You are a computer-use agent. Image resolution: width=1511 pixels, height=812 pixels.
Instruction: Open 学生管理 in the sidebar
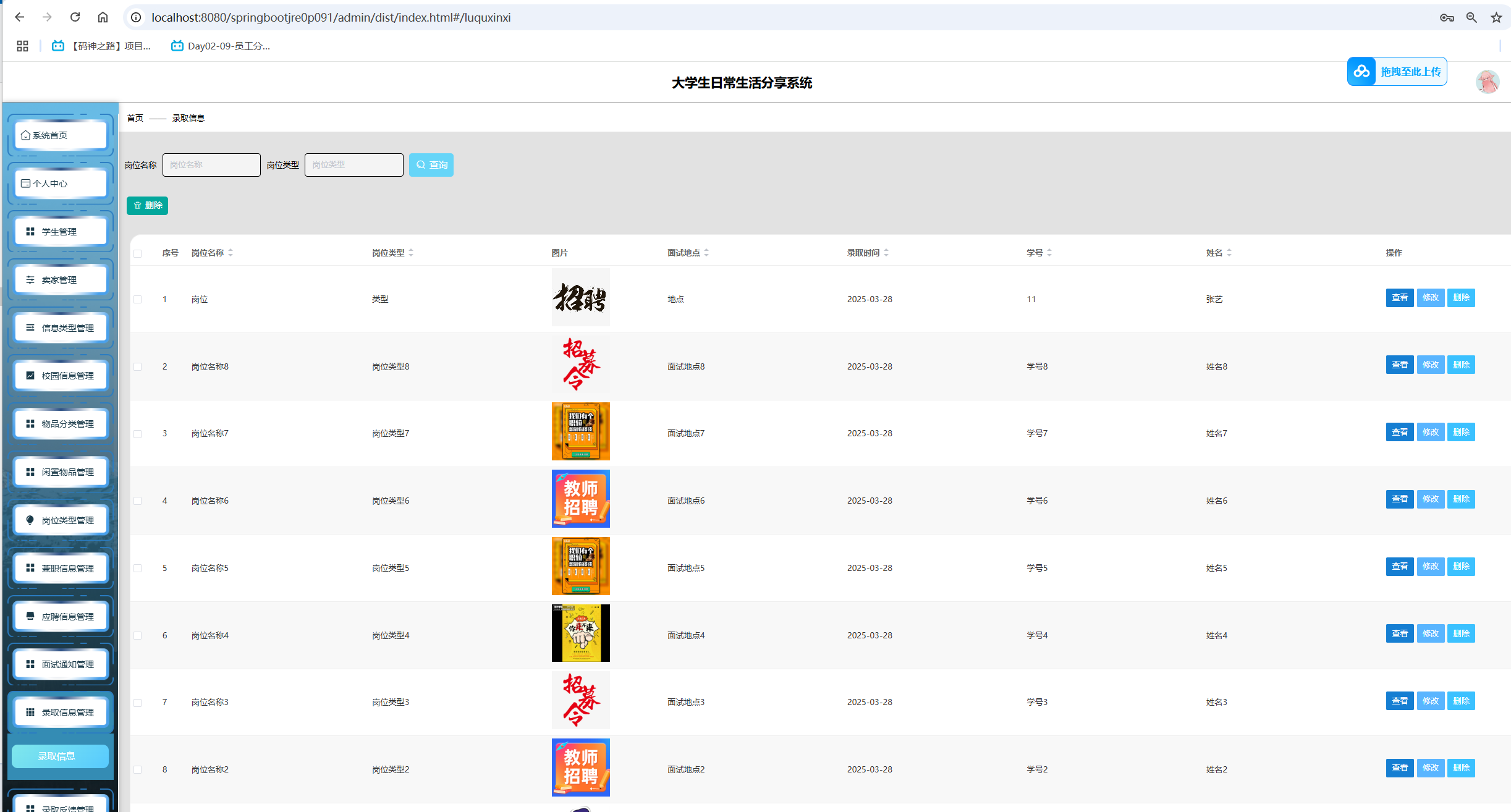[x=60, y=232]
